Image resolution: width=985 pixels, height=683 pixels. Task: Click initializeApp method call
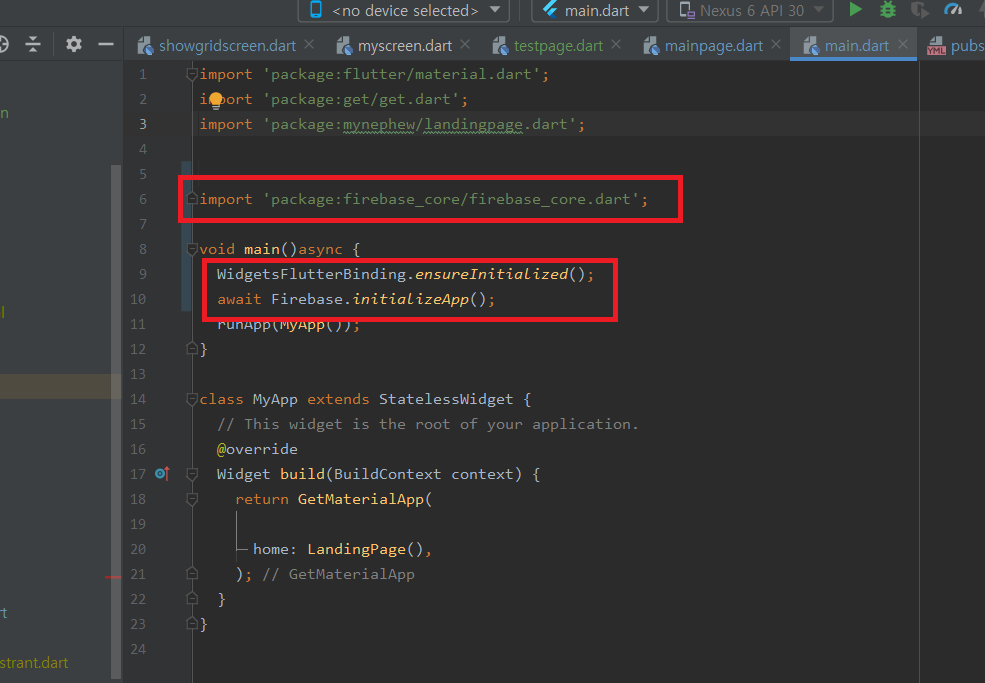tap(410, 299)
